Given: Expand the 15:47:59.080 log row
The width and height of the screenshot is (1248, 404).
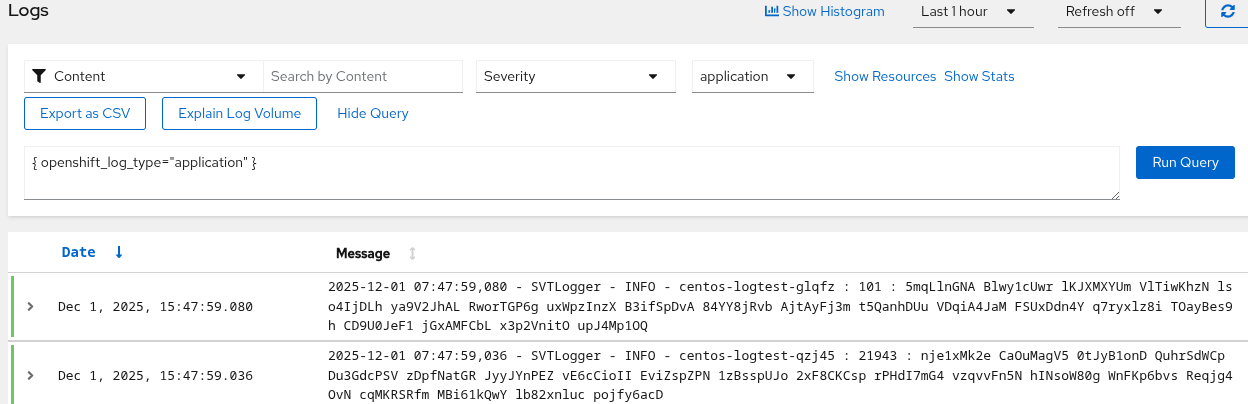Looking at the screenshot, I should tap(30, 306).
